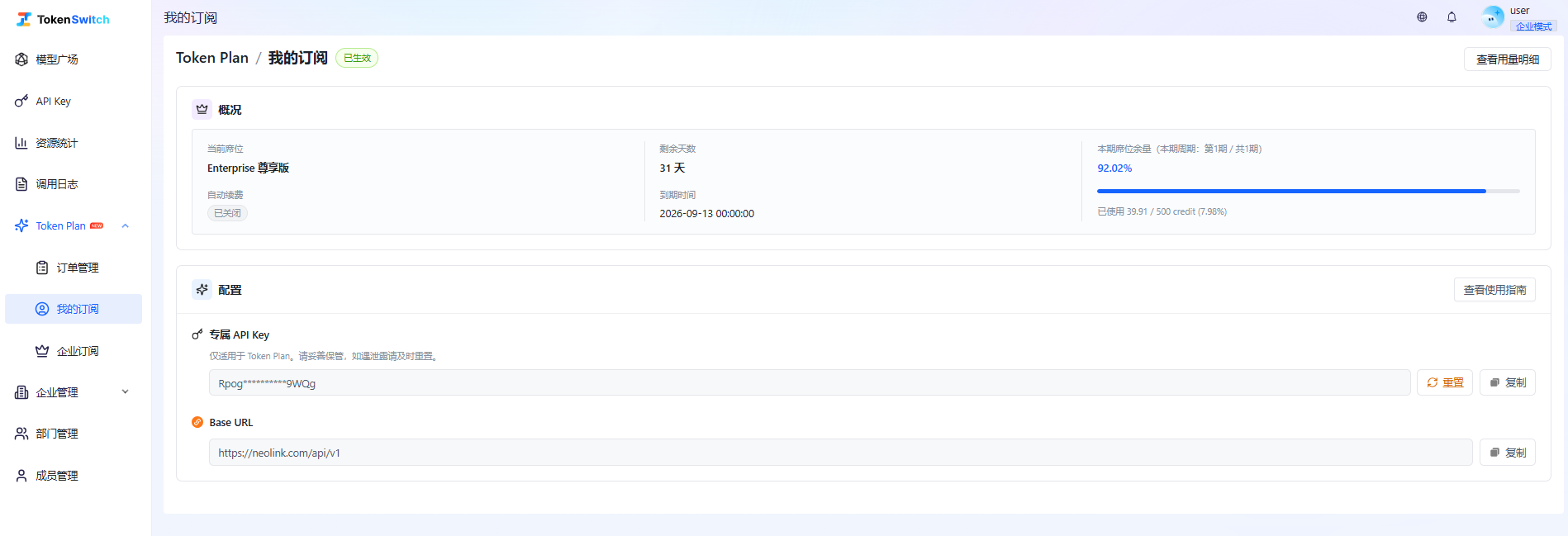Click the user avatar

(x=1493, y=17)
